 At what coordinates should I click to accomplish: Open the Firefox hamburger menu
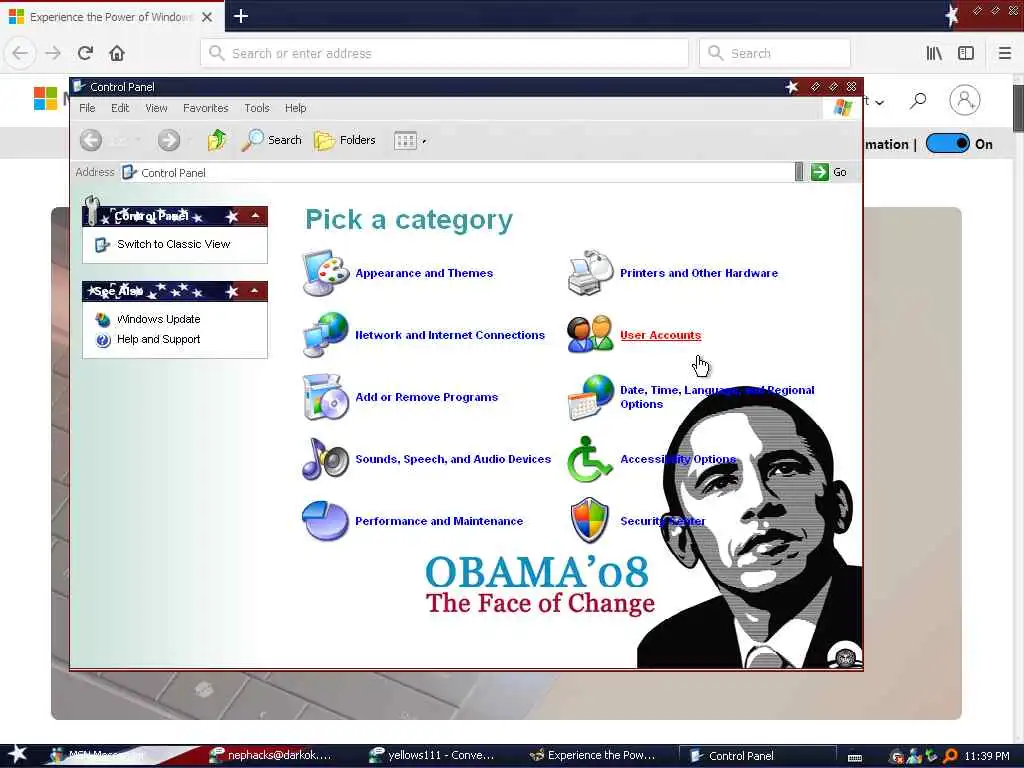pos(1005,53)
